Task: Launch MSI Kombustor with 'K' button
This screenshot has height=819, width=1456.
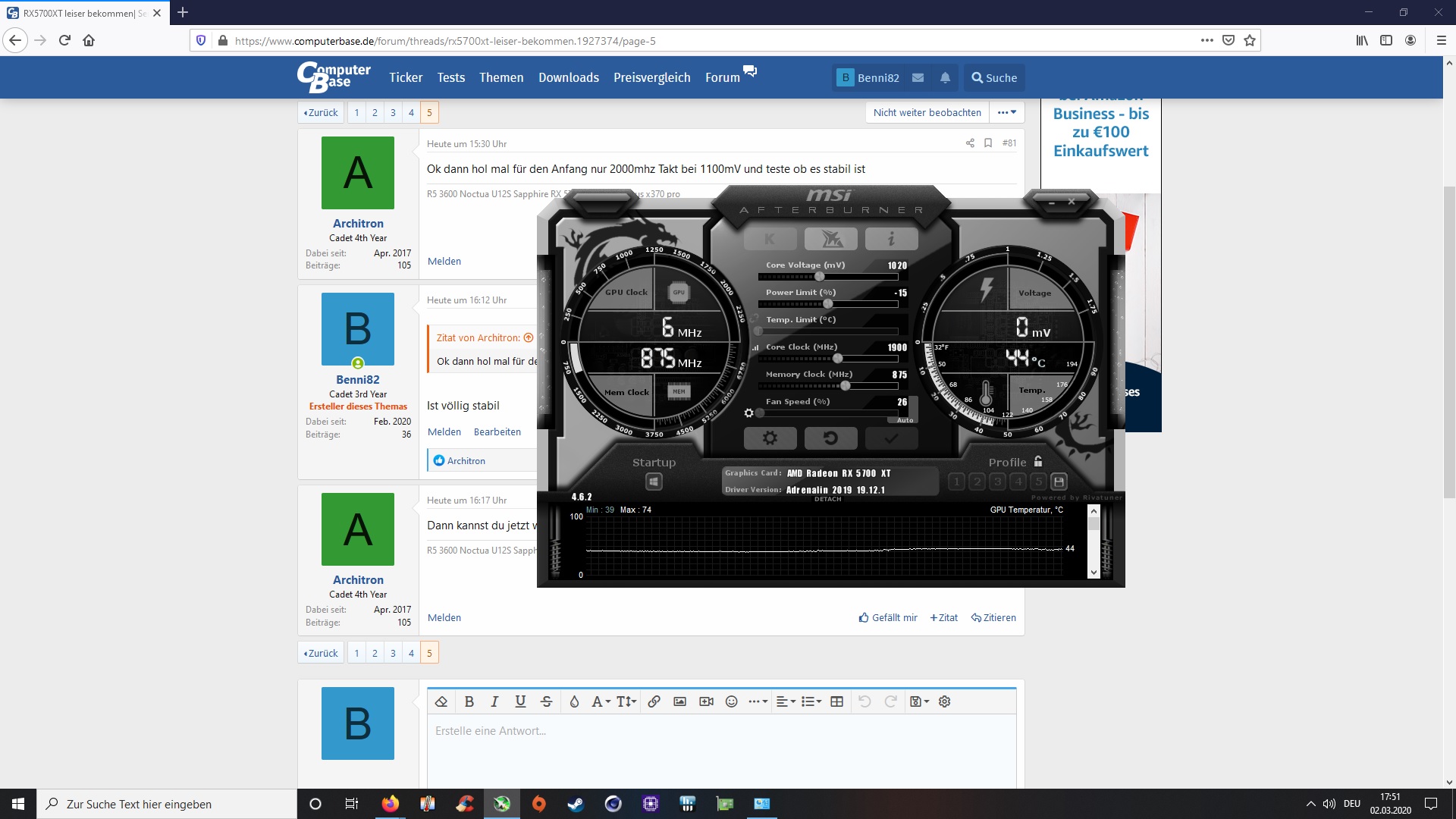Action: (770, 239)
